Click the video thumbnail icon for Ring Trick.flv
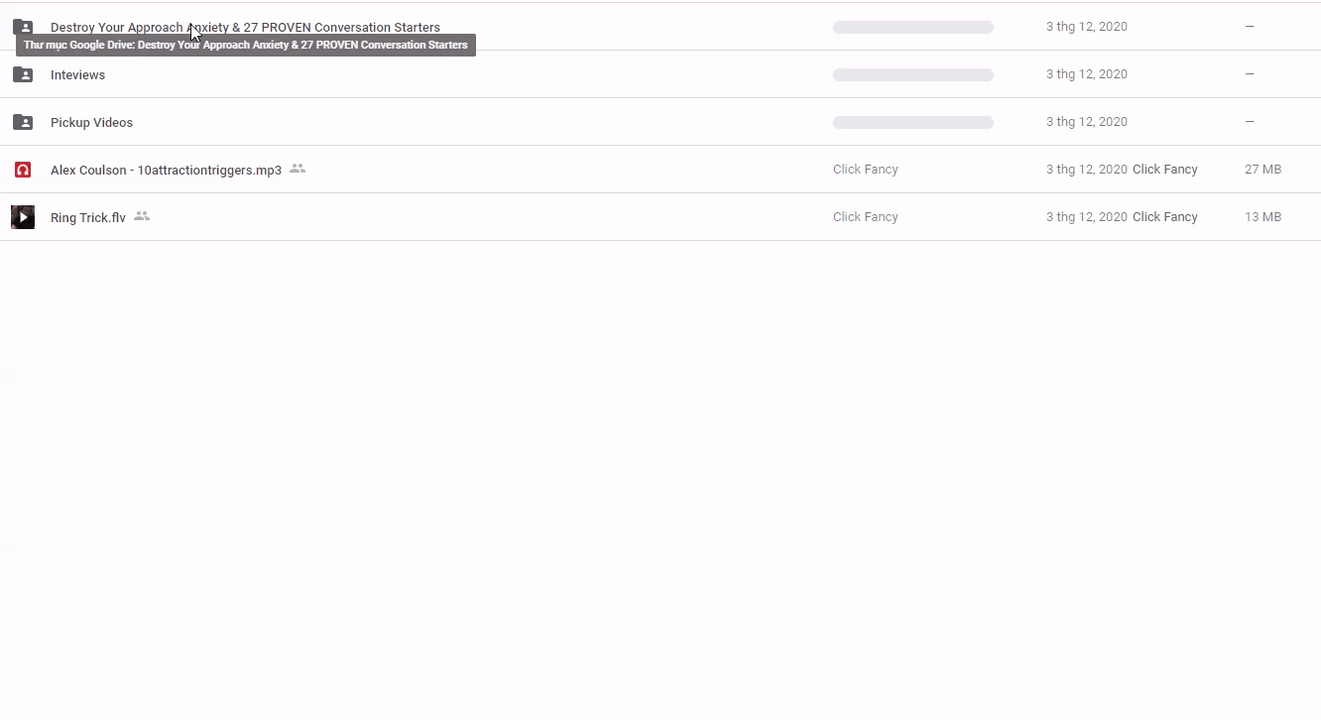This screenshot has width=1321, height=720. (x=23, y=217)
